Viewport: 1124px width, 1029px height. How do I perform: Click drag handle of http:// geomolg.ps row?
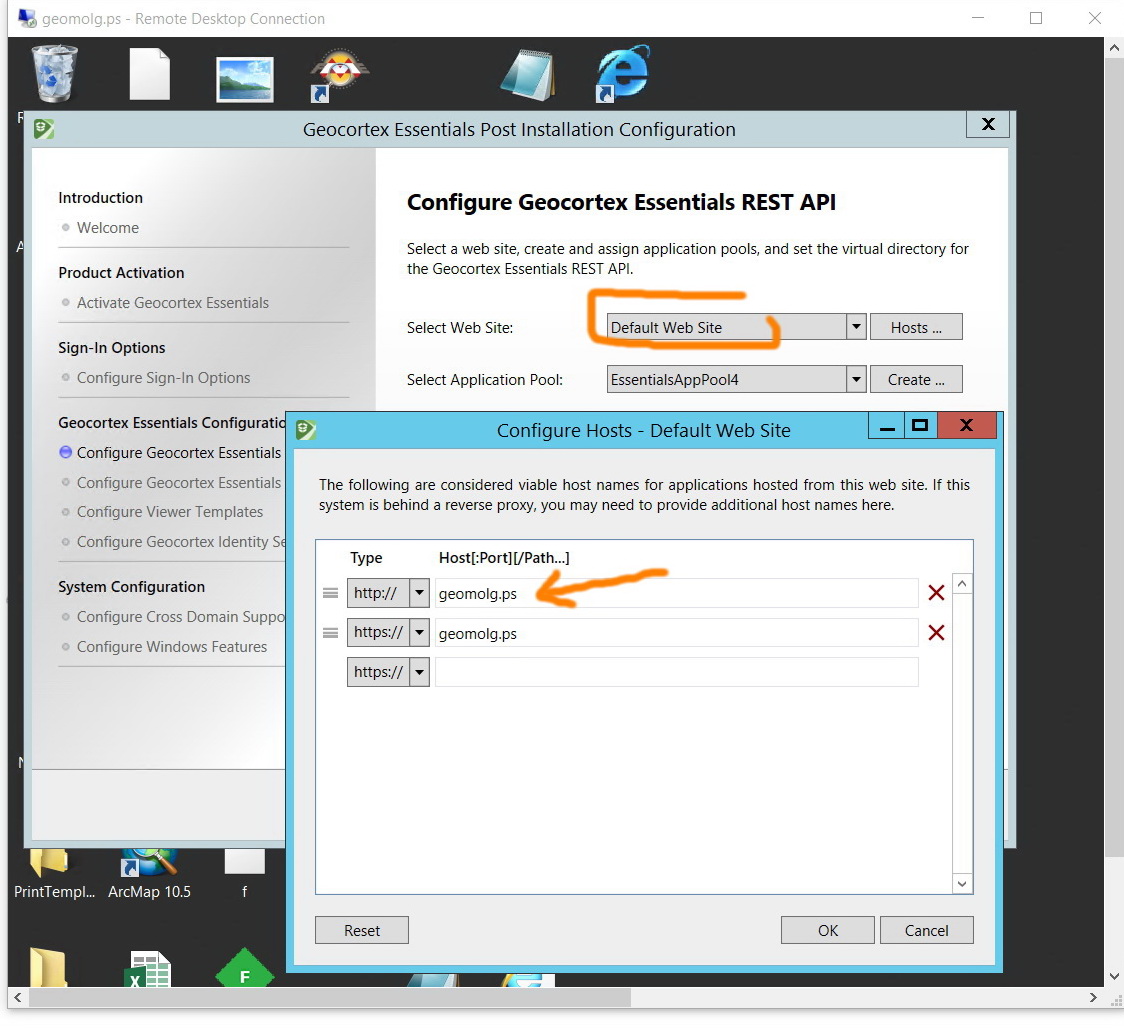(330, 593)
